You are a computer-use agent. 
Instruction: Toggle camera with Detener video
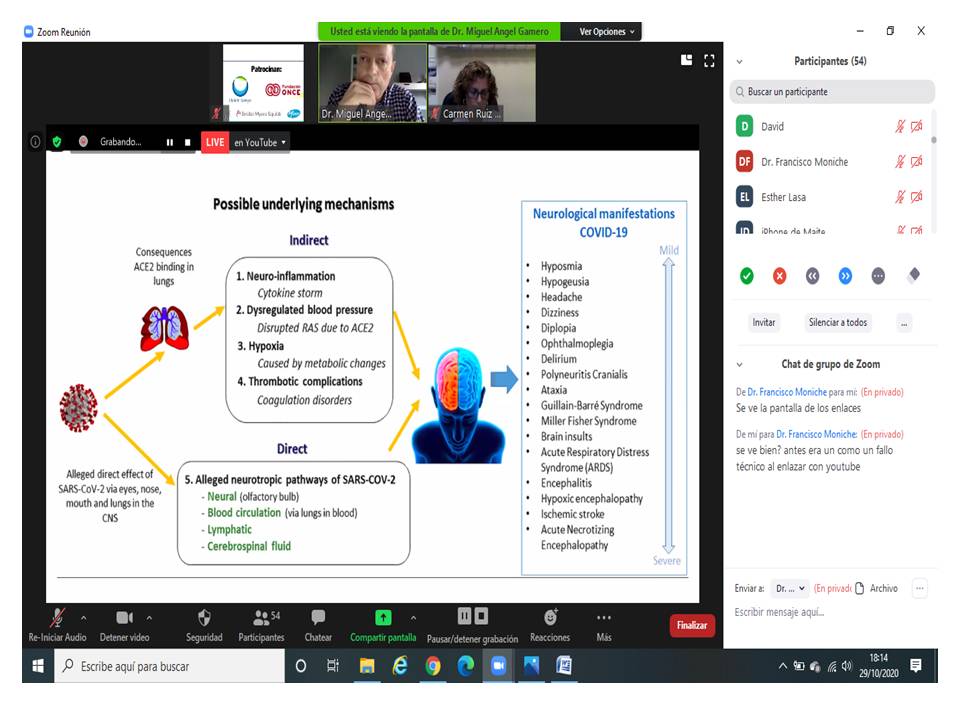click(x=125, y=618)
